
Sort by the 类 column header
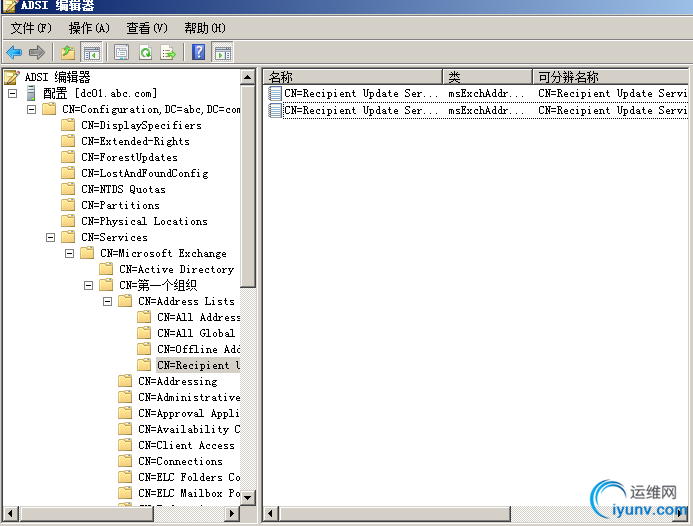(x=488, y=77)
